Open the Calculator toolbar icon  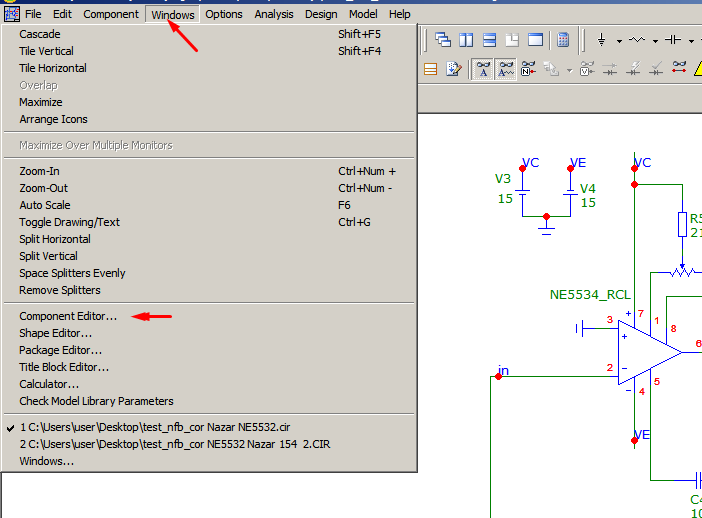(563, 40)
